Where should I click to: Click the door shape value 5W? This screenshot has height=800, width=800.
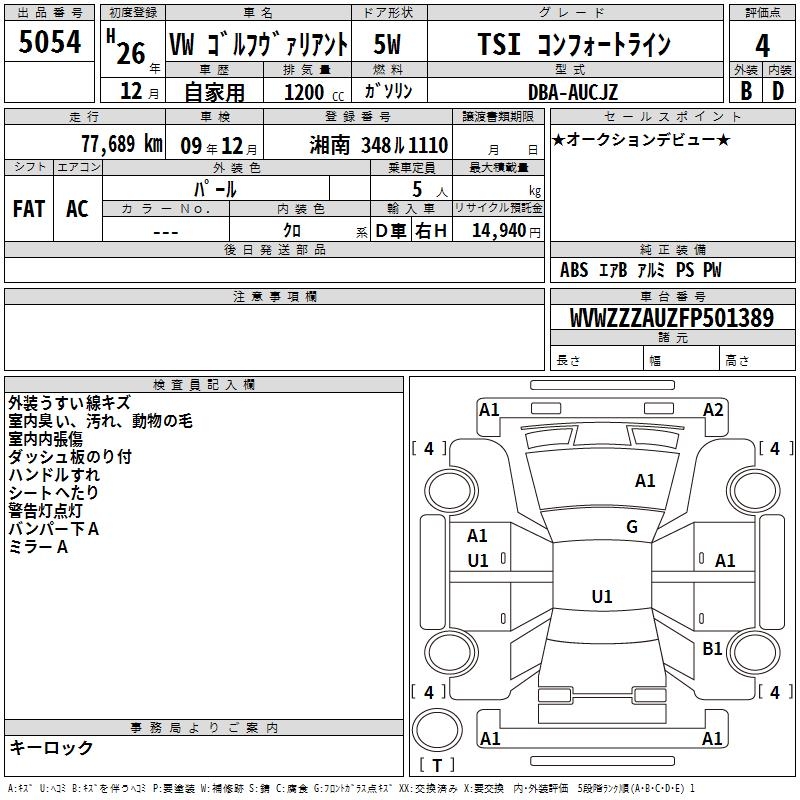pos(387,44)
